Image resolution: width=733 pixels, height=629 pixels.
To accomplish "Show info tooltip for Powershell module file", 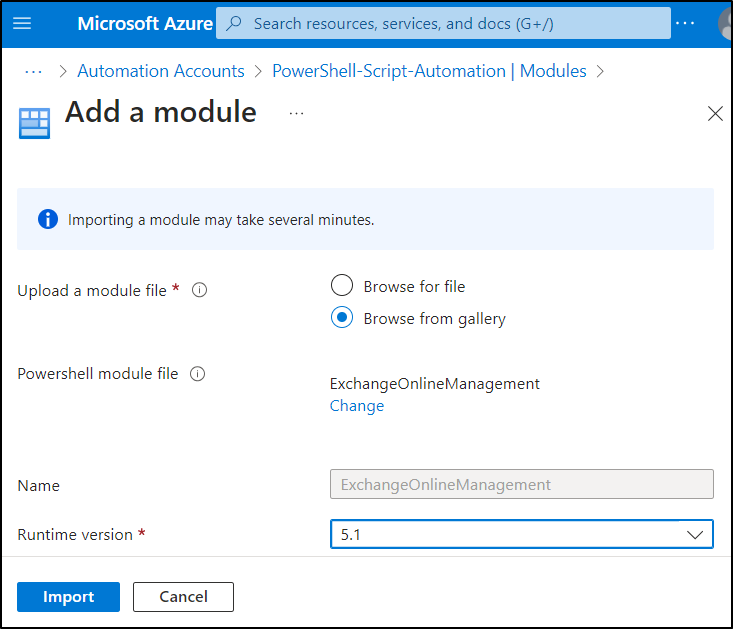I will point(197,374).
